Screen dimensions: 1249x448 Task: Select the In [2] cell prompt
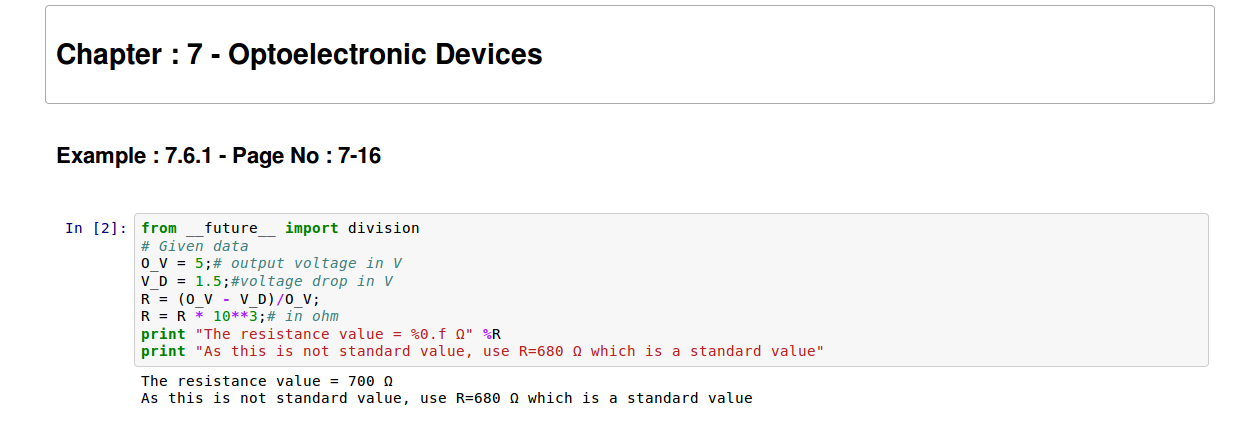(96, 228)
